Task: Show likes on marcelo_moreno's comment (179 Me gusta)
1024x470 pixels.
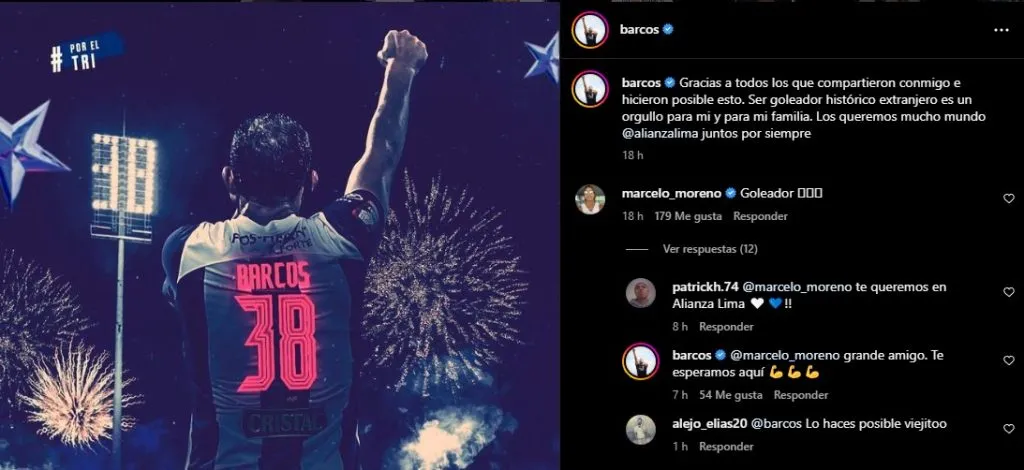Action: 689,216
